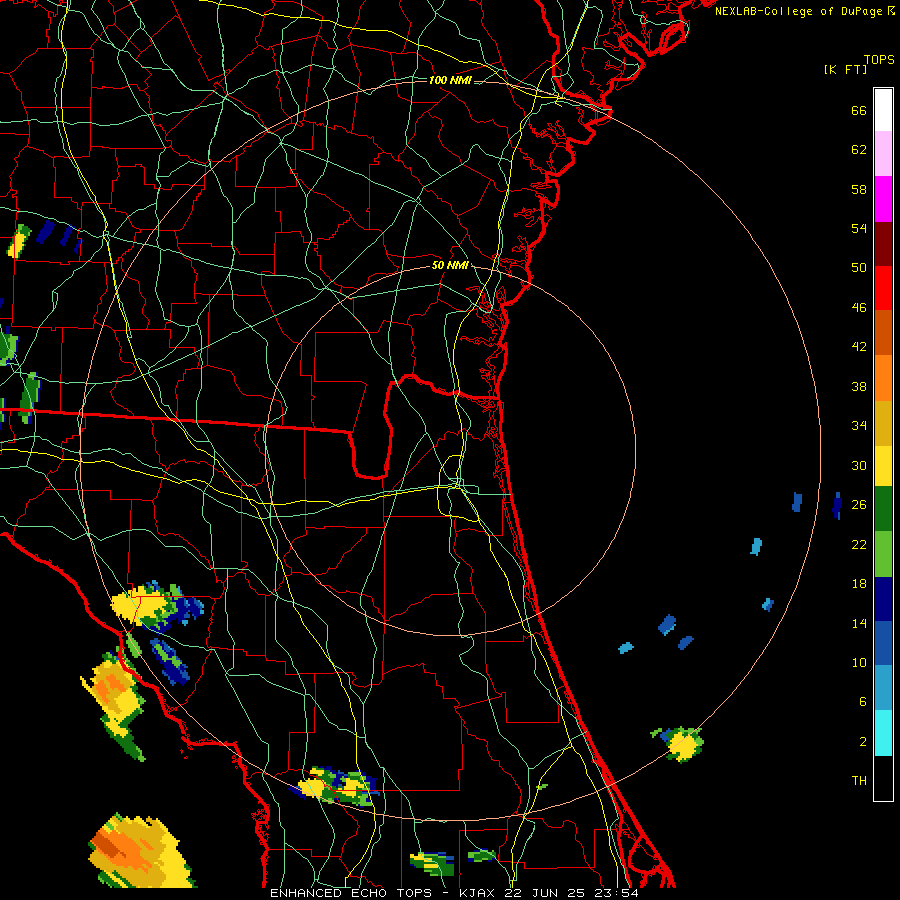Click the legend value "18"
The height and width of the screenshot is (900, 900).
click(x=859, y=584)
